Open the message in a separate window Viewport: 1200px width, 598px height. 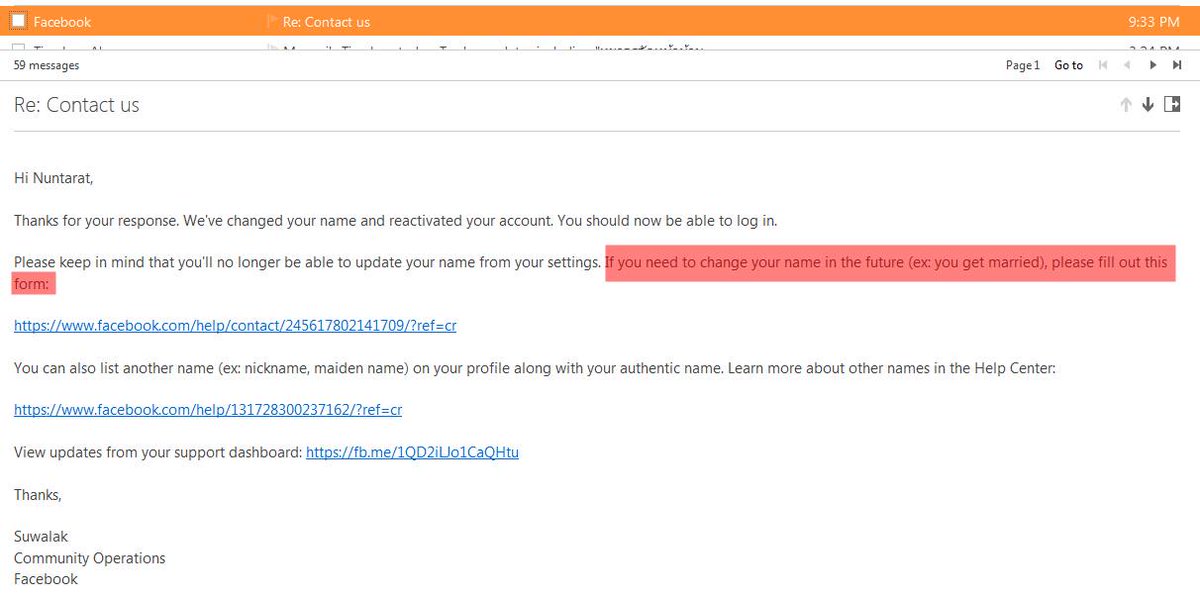(1172, 104)
